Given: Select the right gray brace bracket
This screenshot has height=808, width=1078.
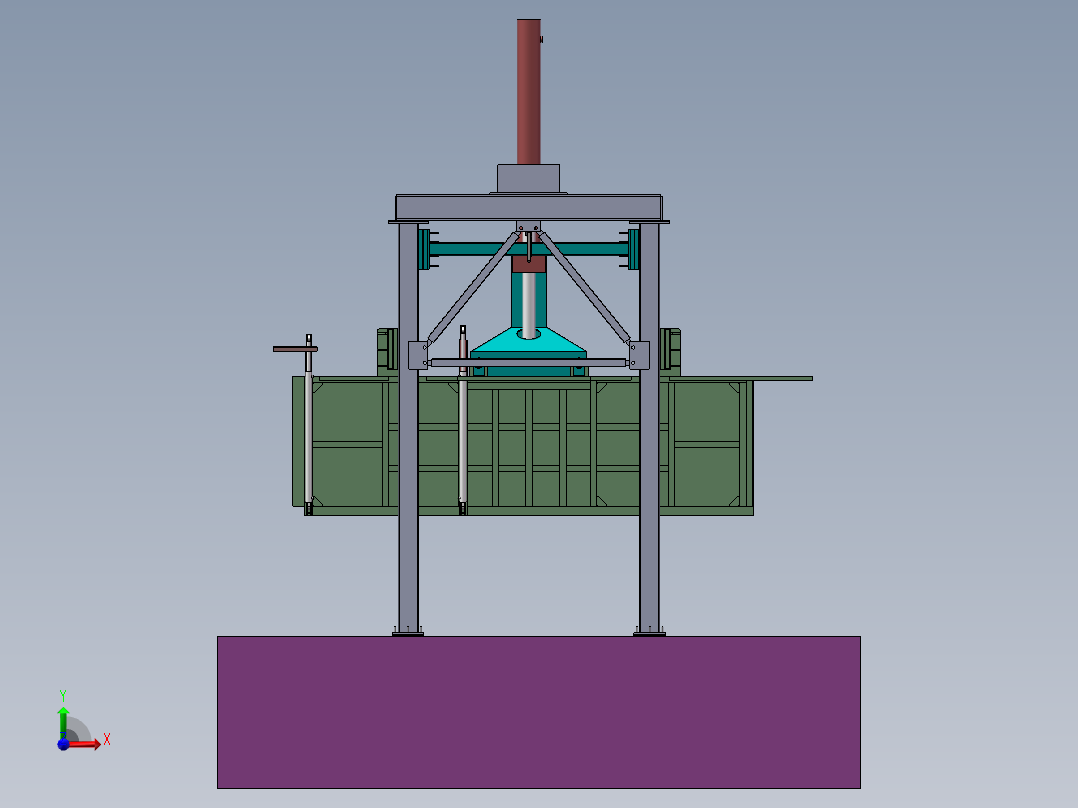Looking at the screenshot, I should pos(640,355).
